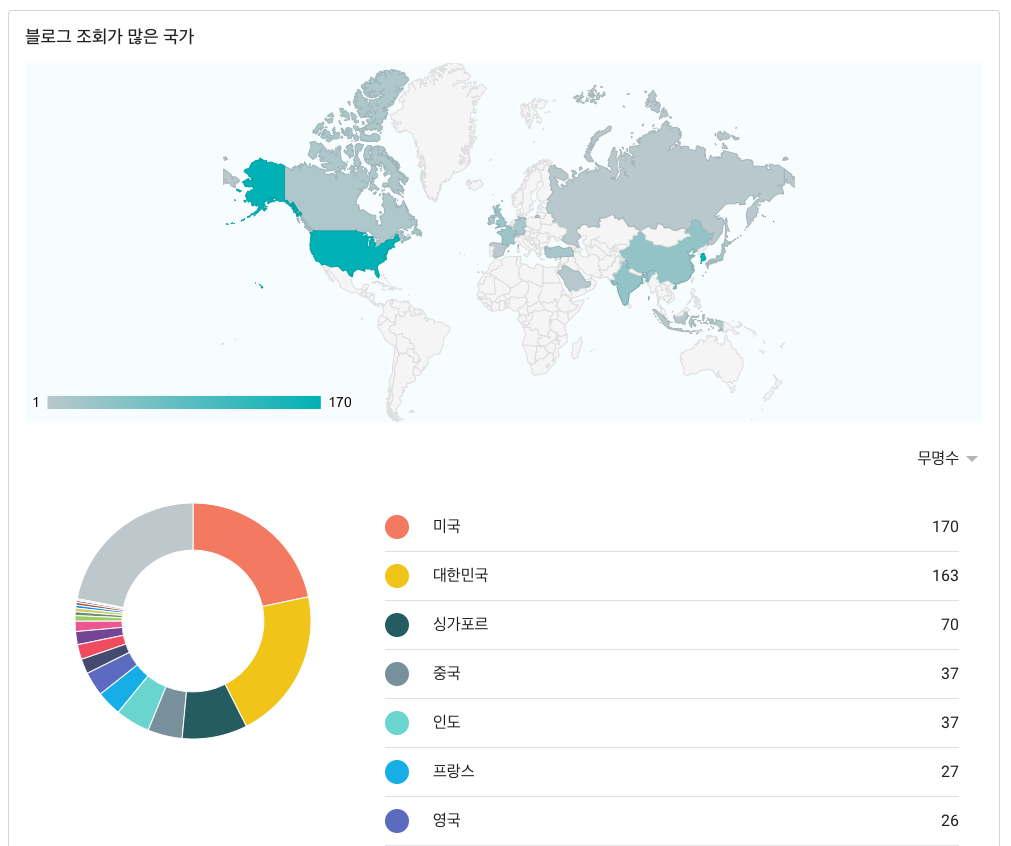1011x846 pixels.
Task: Click the dark teal donut chart segment
Action: point(213,713)
